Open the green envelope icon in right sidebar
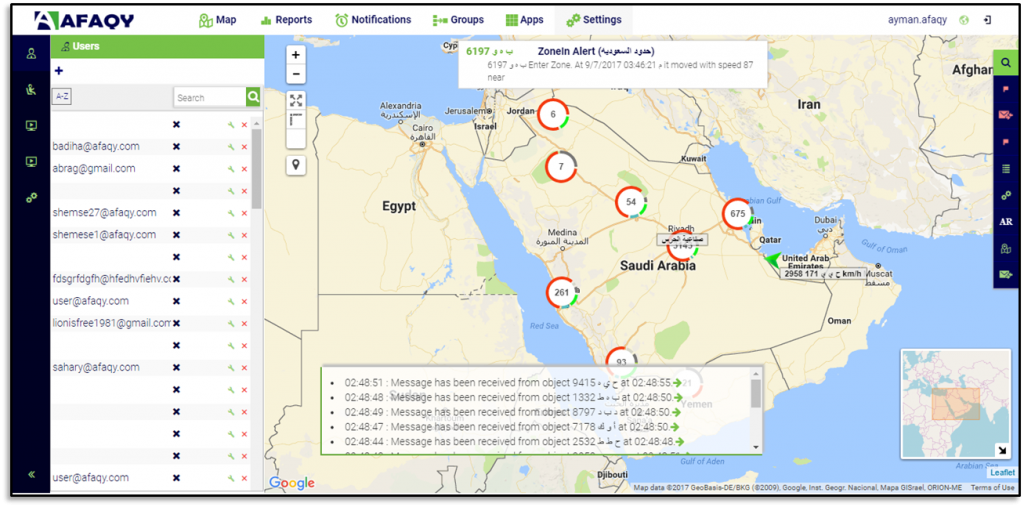Image resolution: width=1024 pixels, height=507 pixels. [x=1006, y=274]
